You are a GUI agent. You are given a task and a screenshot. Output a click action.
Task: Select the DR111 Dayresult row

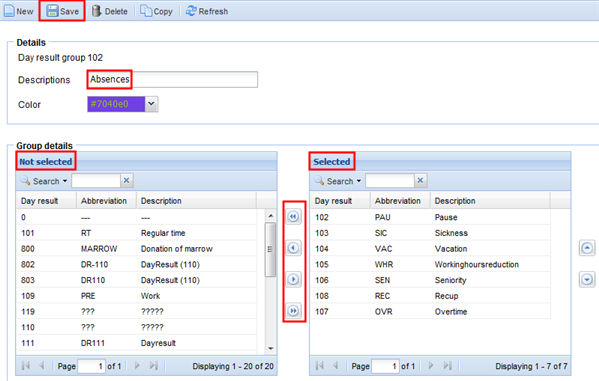pos(136,343)
